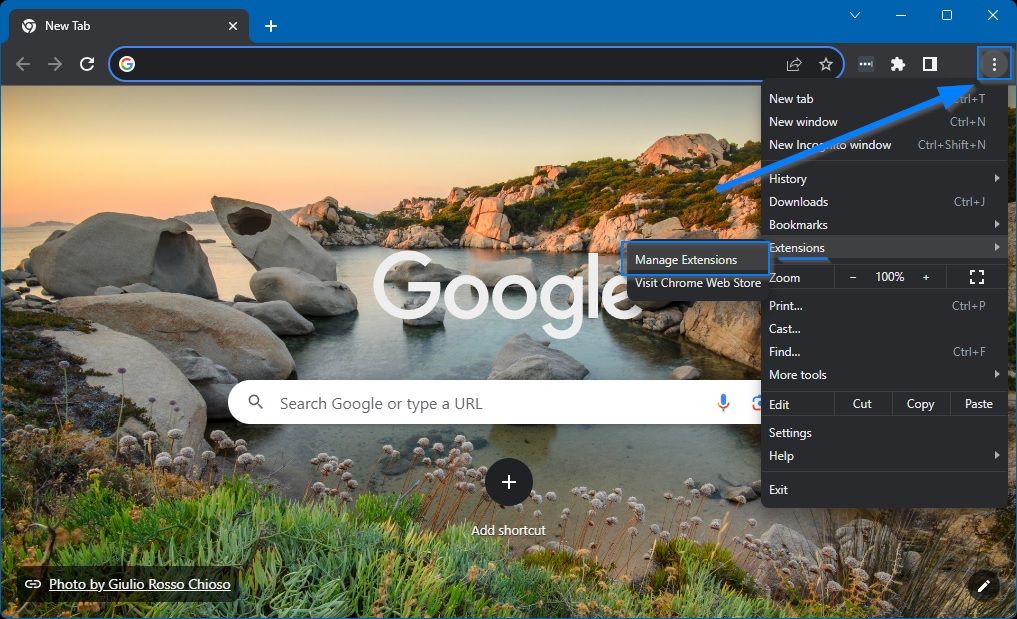Expand the History submenu
1017x619 pixels.
[x=787, y=178]
